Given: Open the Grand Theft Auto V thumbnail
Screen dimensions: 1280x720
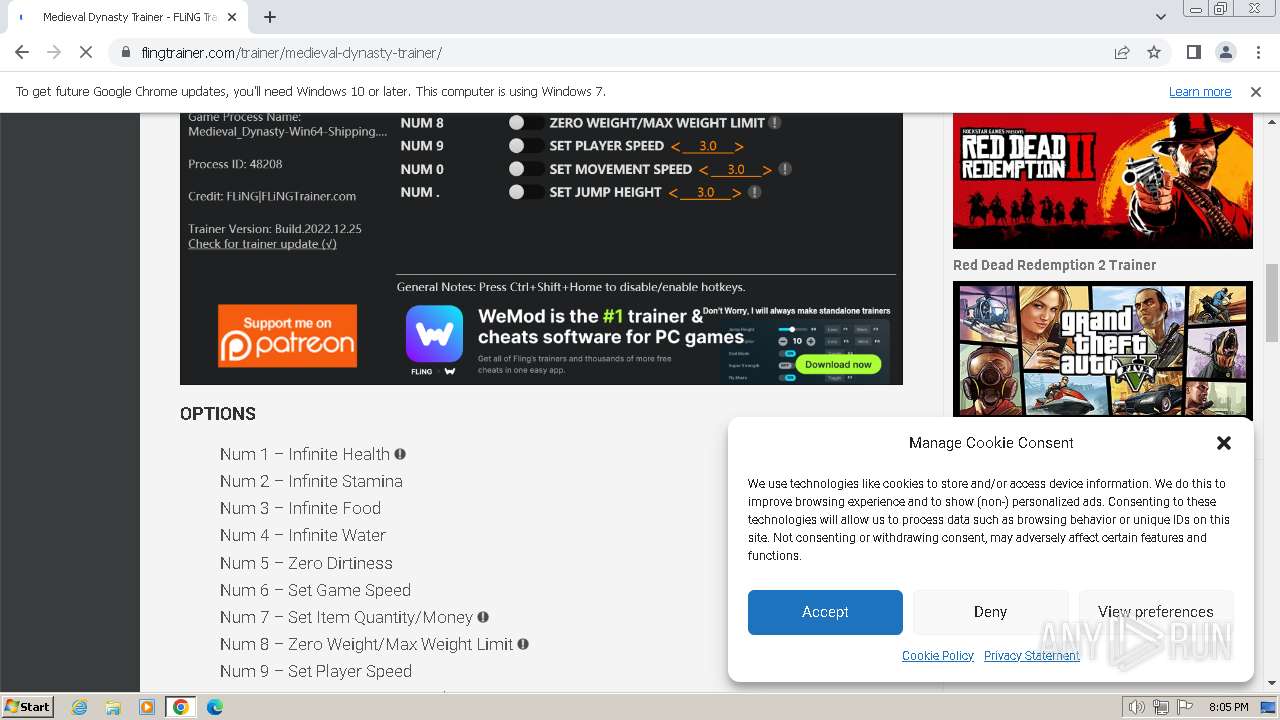Looking at the screenshot, I should tap(1102, 349).
